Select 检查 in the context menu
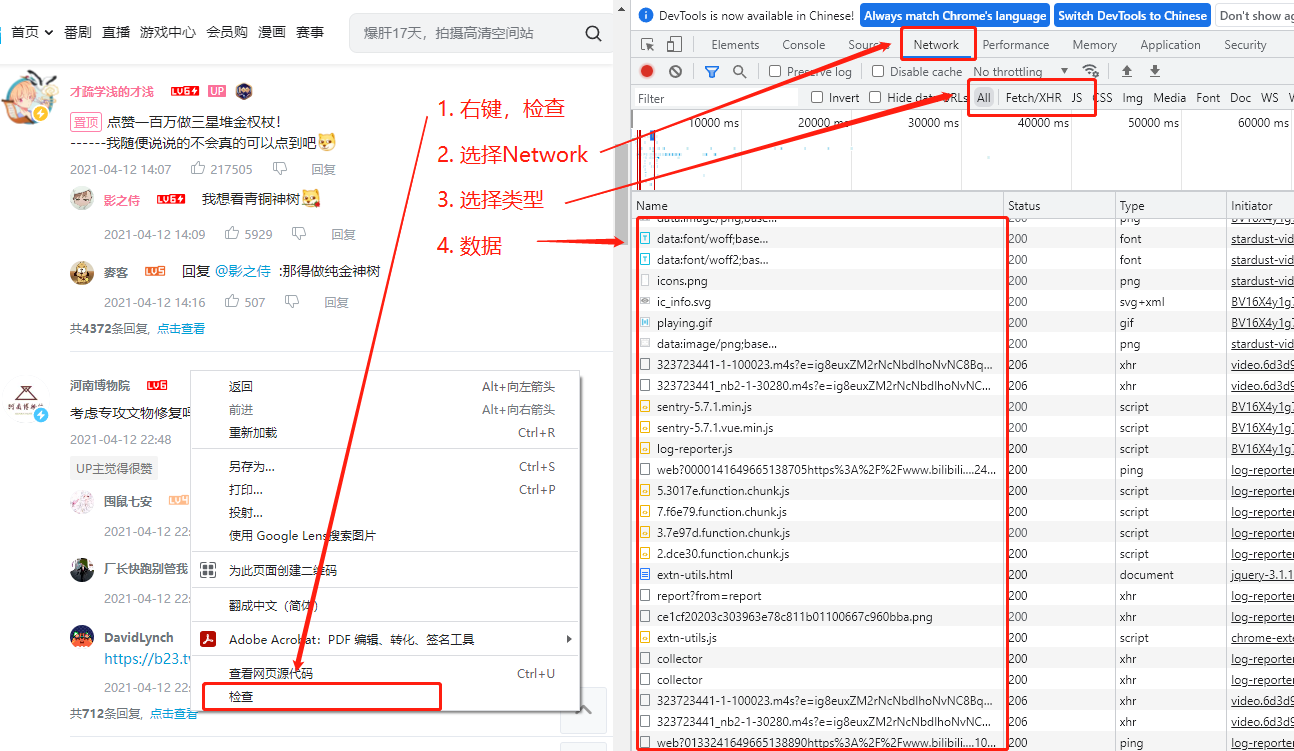 [242, 696]
